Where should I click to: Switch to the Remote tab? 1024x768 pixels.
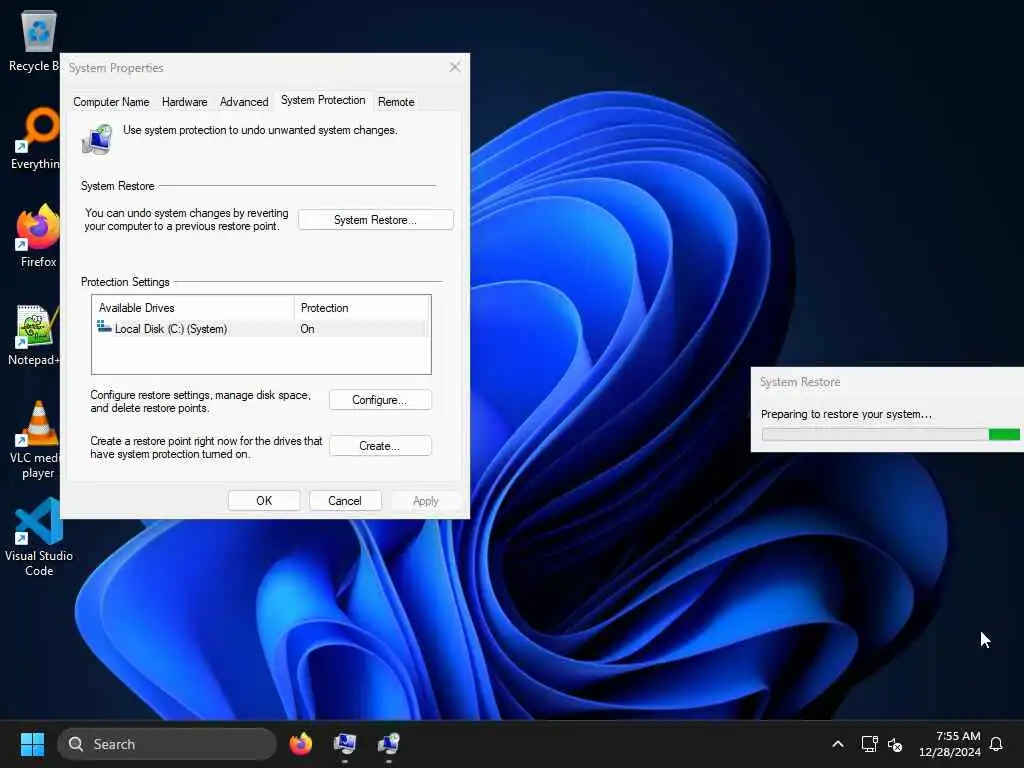pyautogui.click(x=396, y=102)
